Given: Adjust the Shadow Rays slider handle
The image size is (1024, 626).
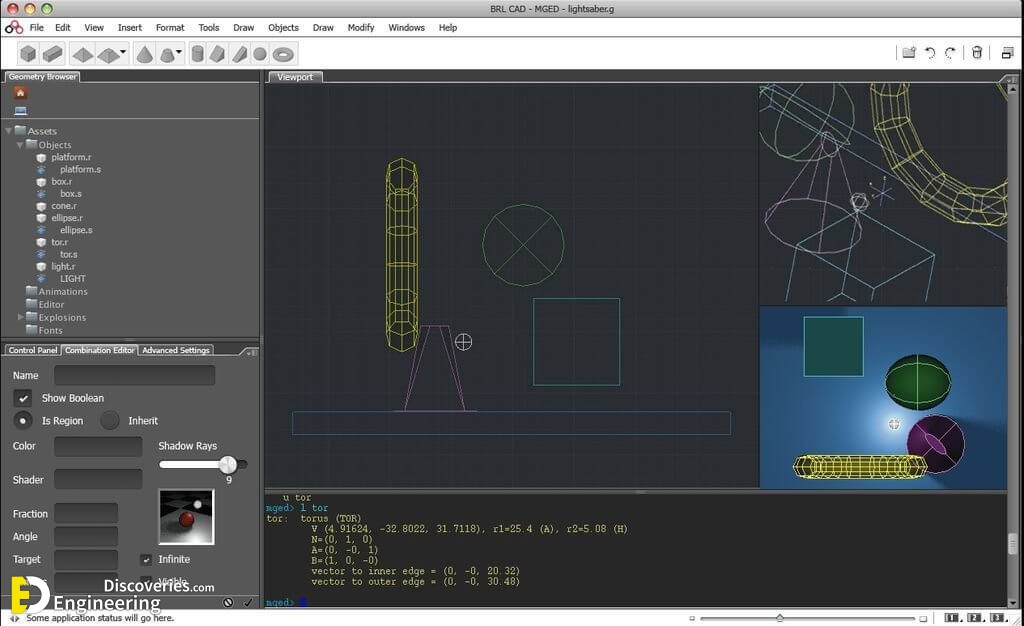Looking at the screenshot, I should pyautogui.click(x=228, y=464).
